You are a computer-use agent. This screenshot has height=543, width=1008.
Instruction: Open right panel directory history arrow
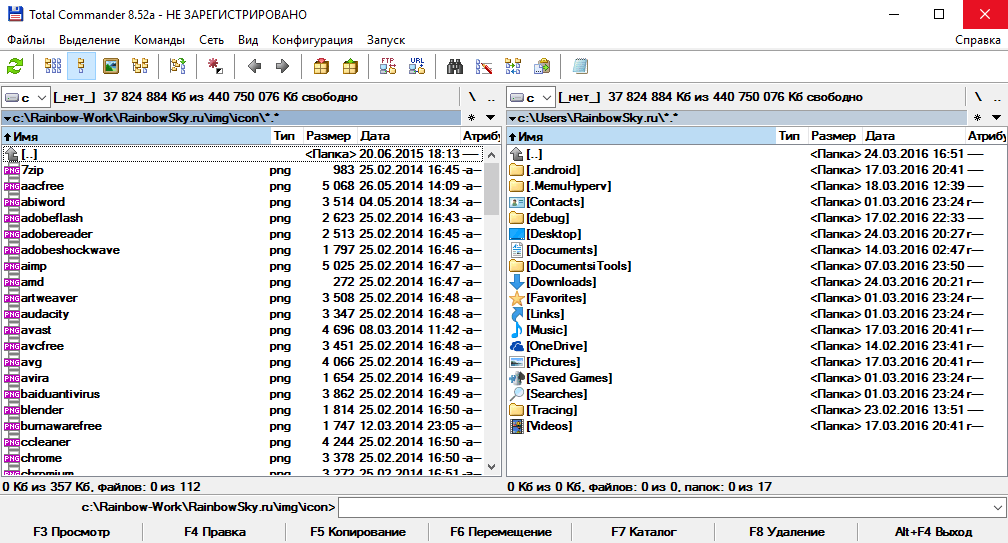[996, 118]
